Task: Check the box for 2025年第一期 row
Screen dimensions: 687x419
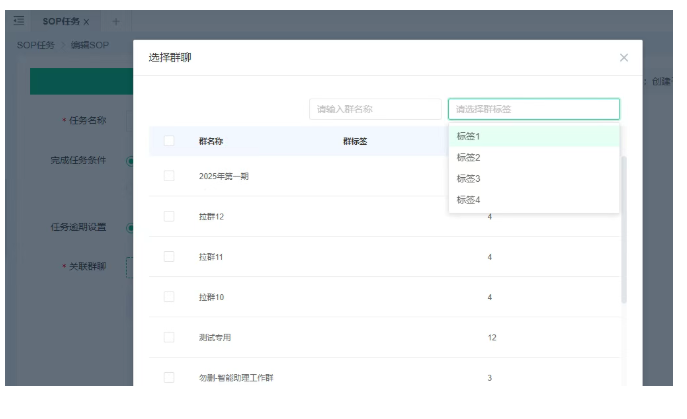Action: coord(169,176)
